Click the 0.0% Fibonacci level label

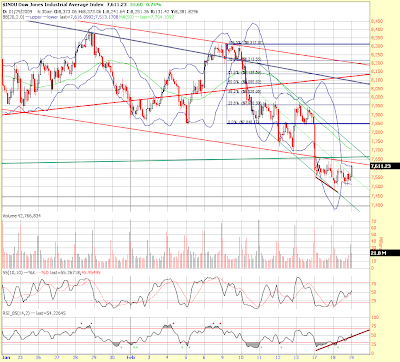click(x=243, y=122)
